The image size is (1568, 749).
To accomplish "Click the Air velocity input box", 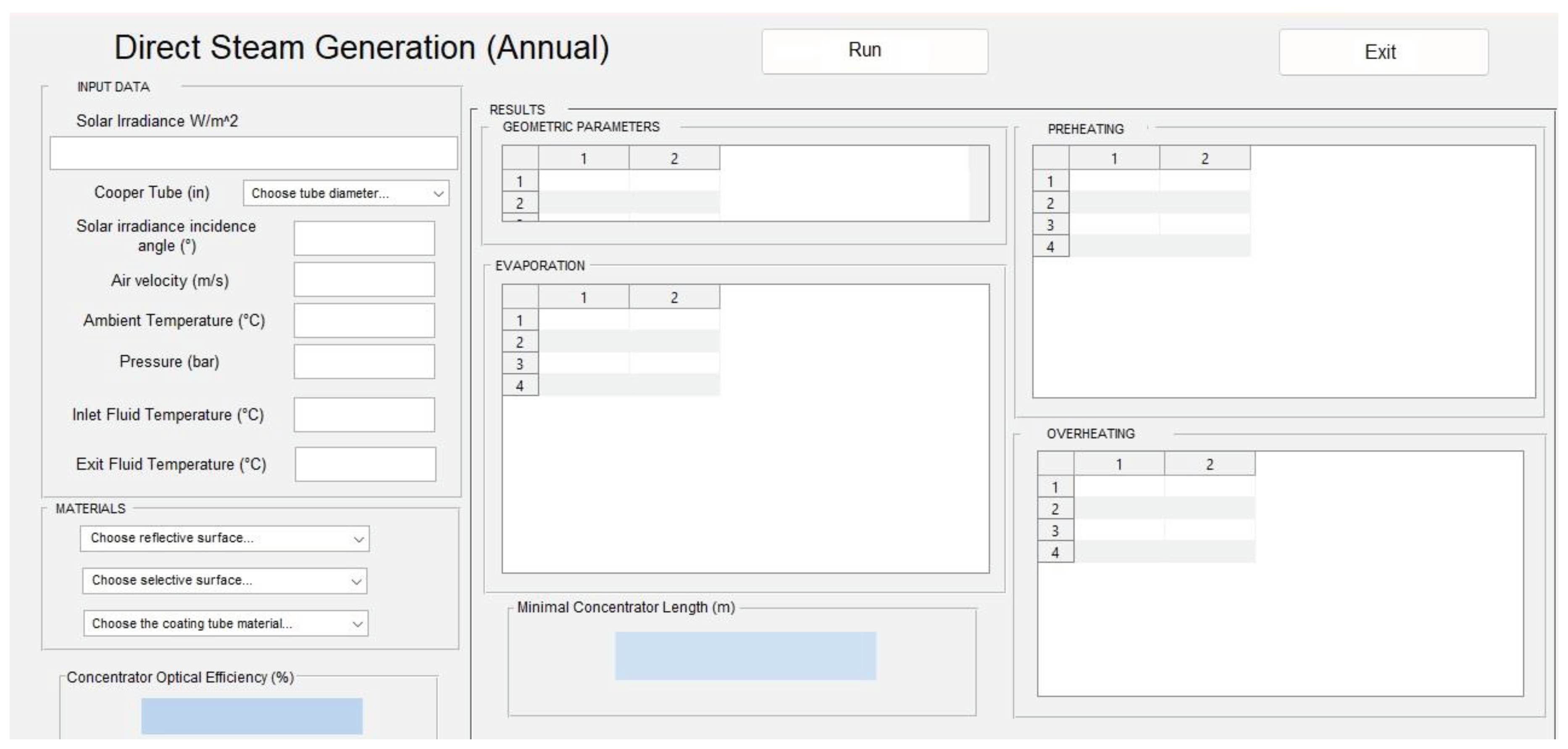I will pos(364,280).
